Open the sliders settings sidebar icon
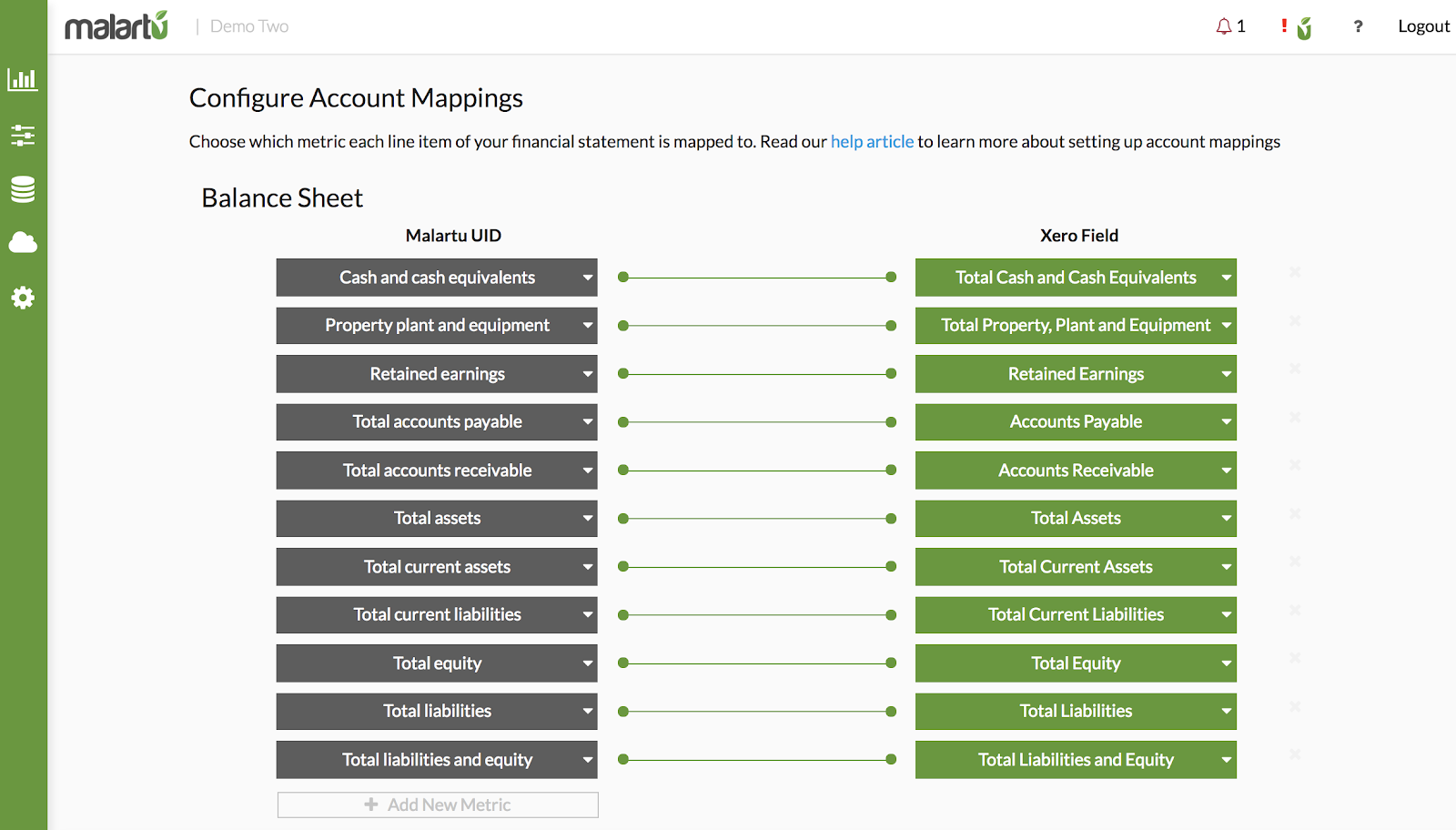This screenshot has height=830, width=1456. coord(23,136)
